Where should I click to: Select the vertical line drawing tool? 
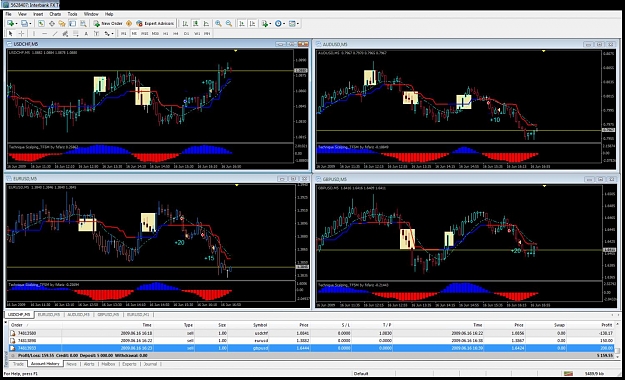point(34,34)
